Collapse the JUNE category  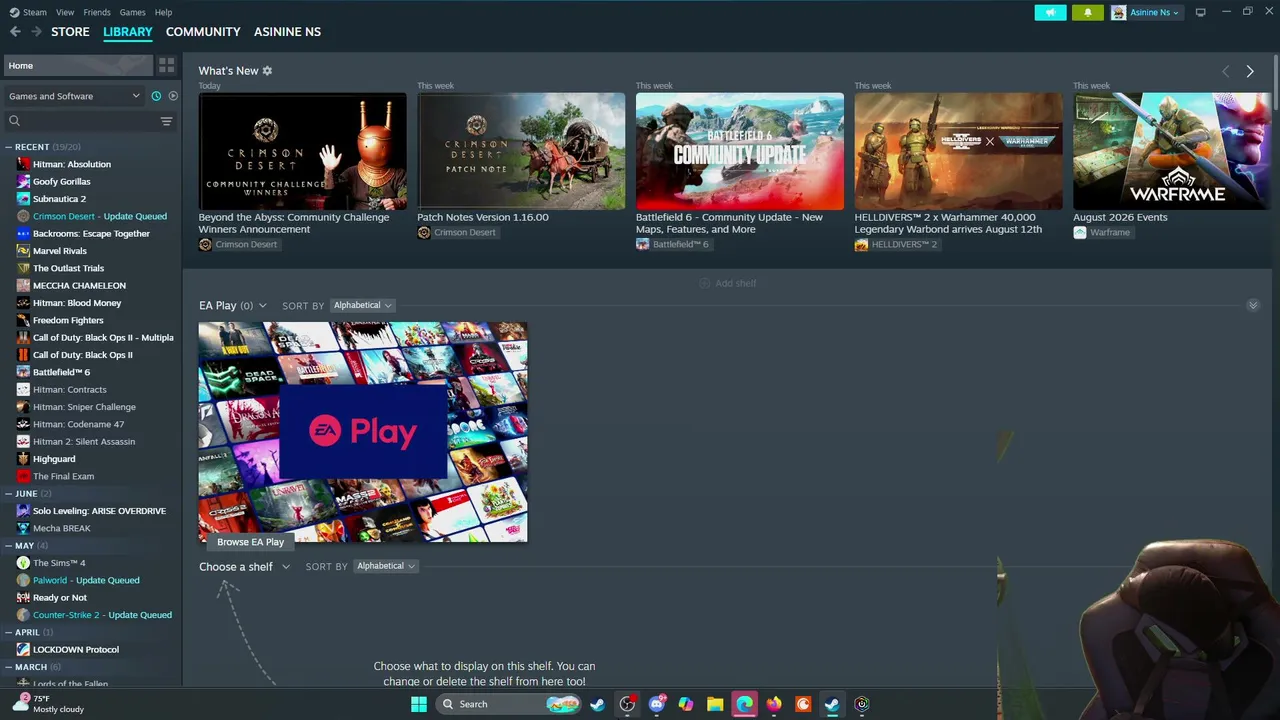tap(9, 494)
